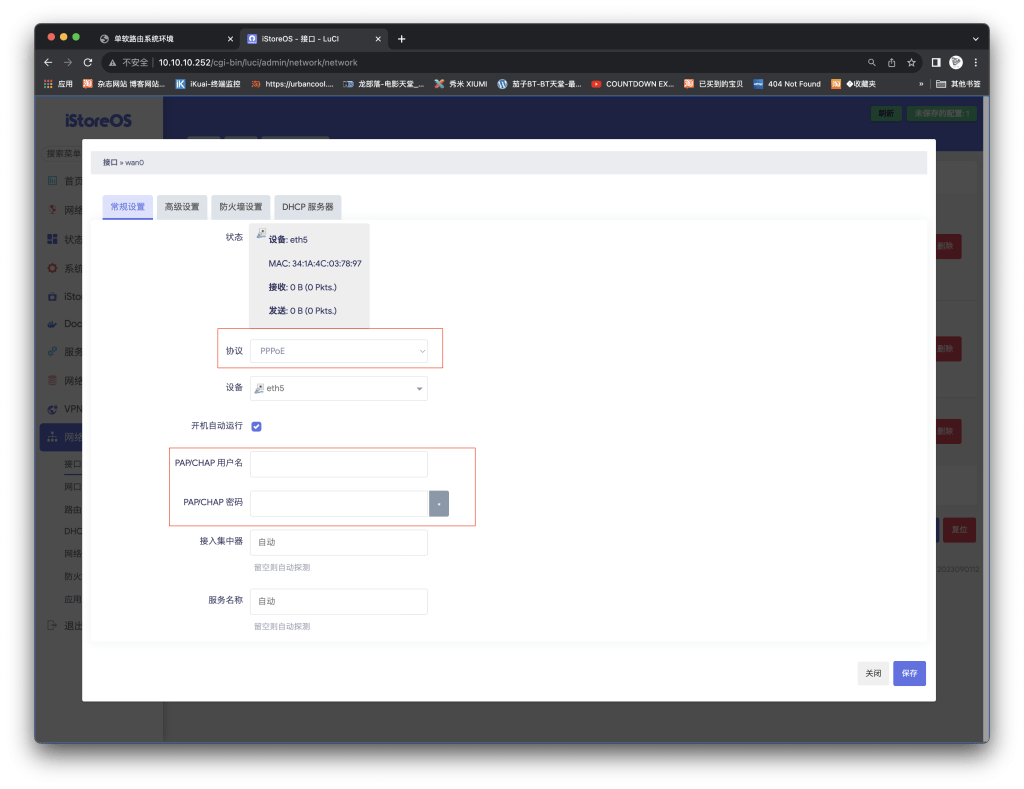This screenshot has width=1024, height=789.
Task: Open the 协议 PPPoE protocol dropdown
Action: point(339,351)
